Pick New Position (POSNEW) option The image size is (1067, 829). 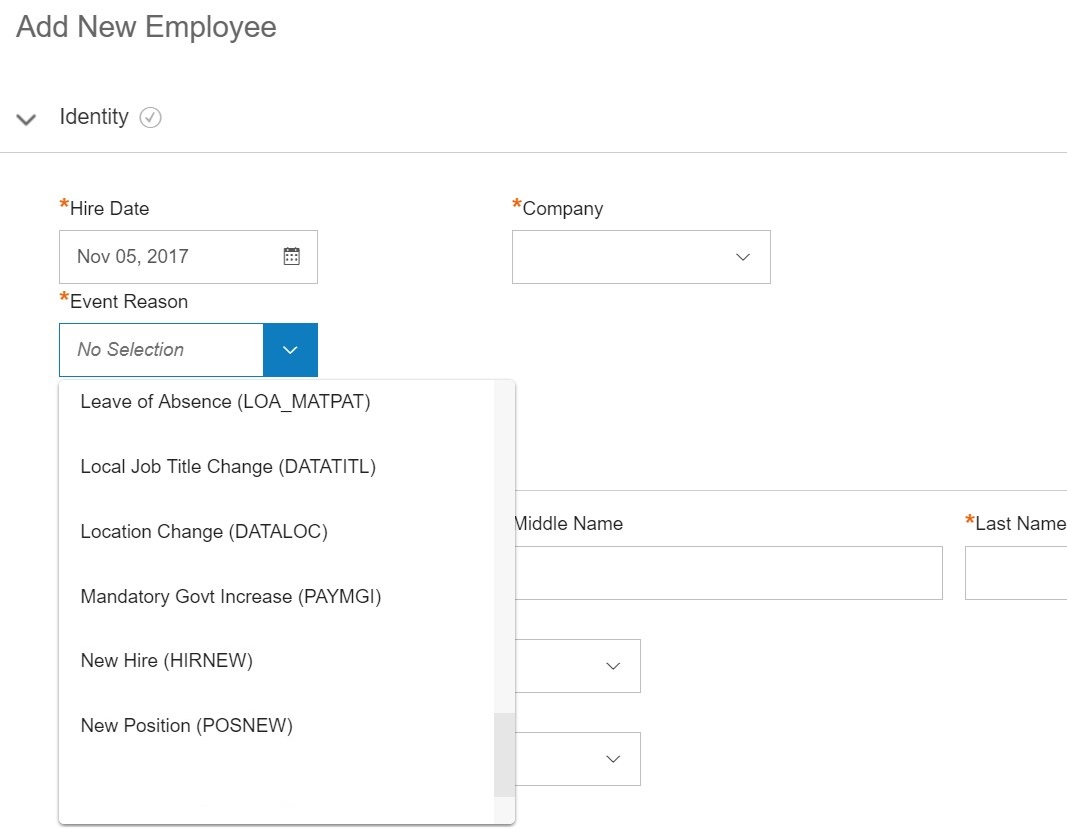[x=186, y=726]
